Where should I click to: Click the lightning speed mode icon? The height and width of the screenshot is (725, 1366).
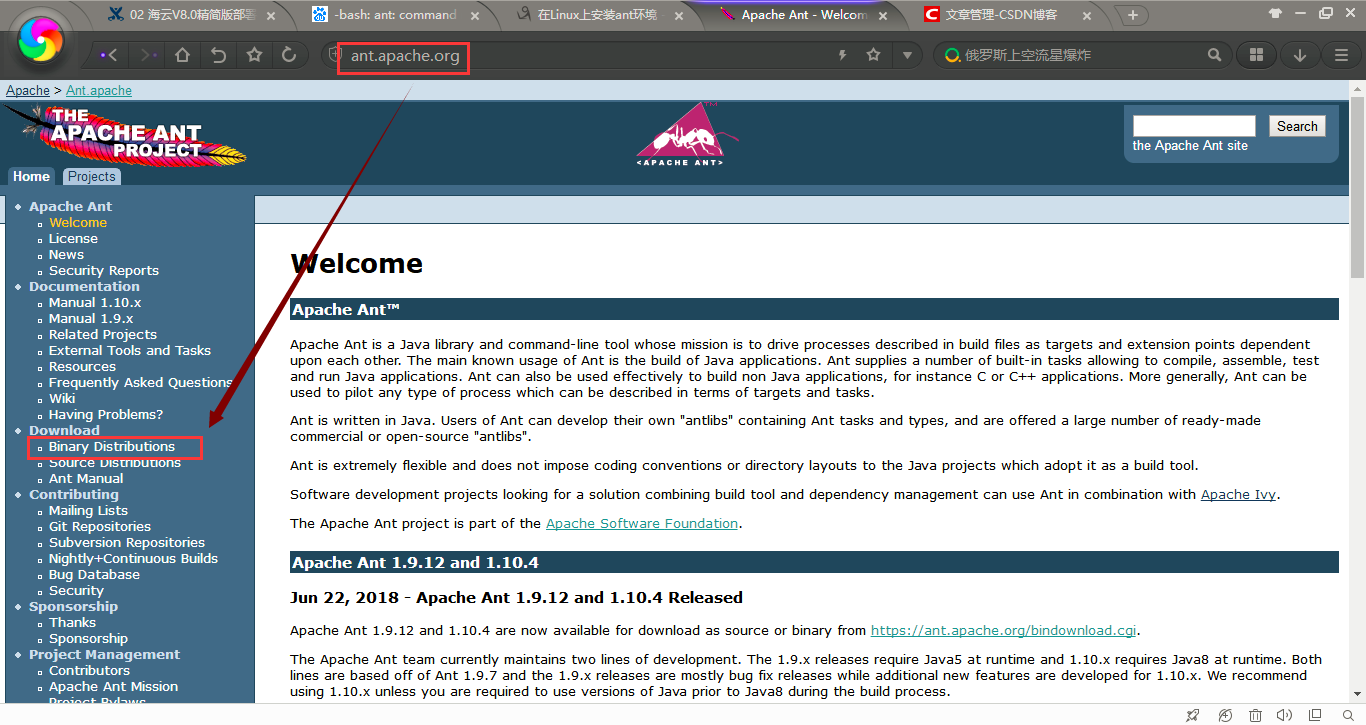(x=843, y=55)
